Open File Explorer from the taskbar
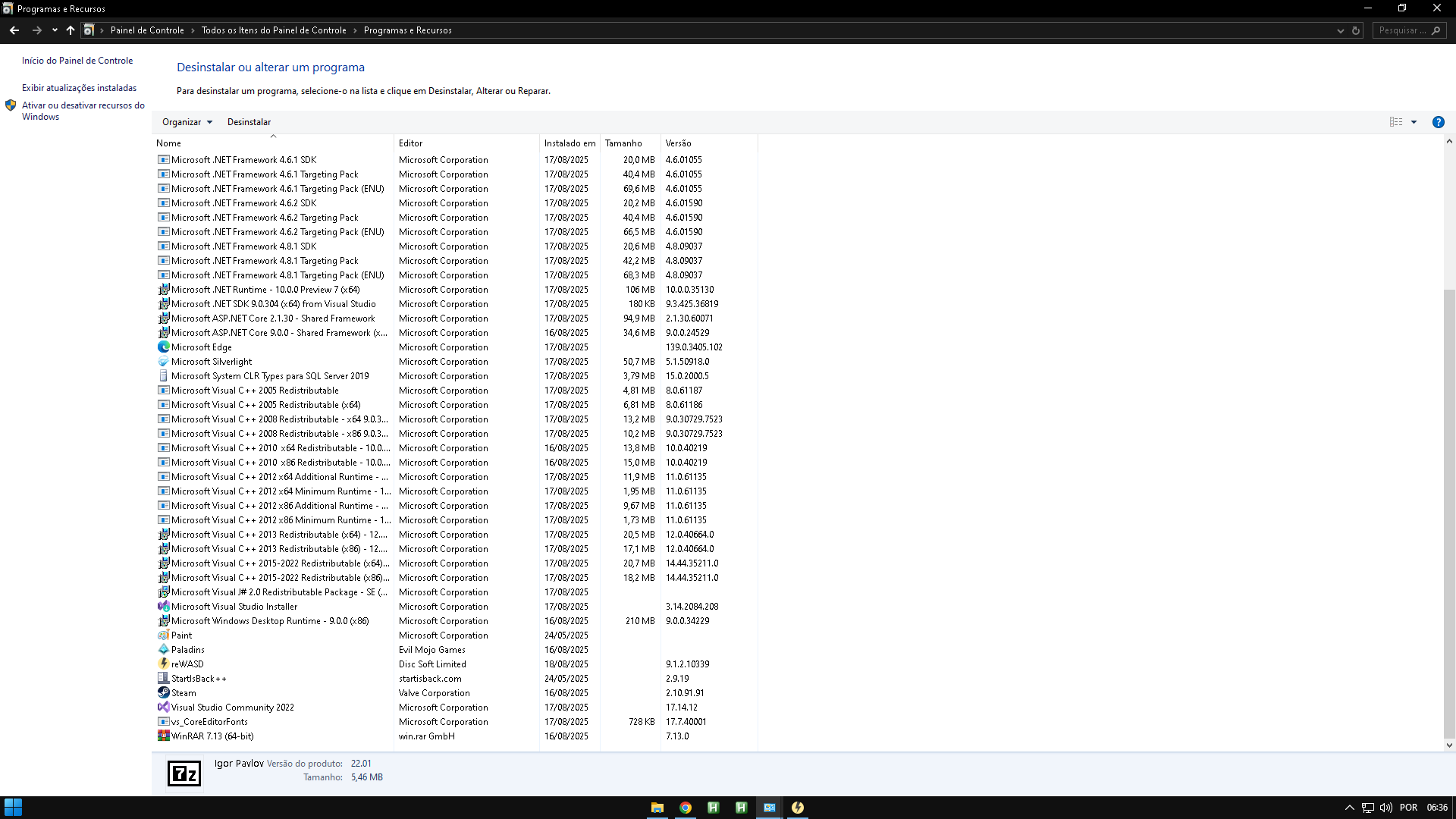1456x819 pixels. (x=657, y=808)
